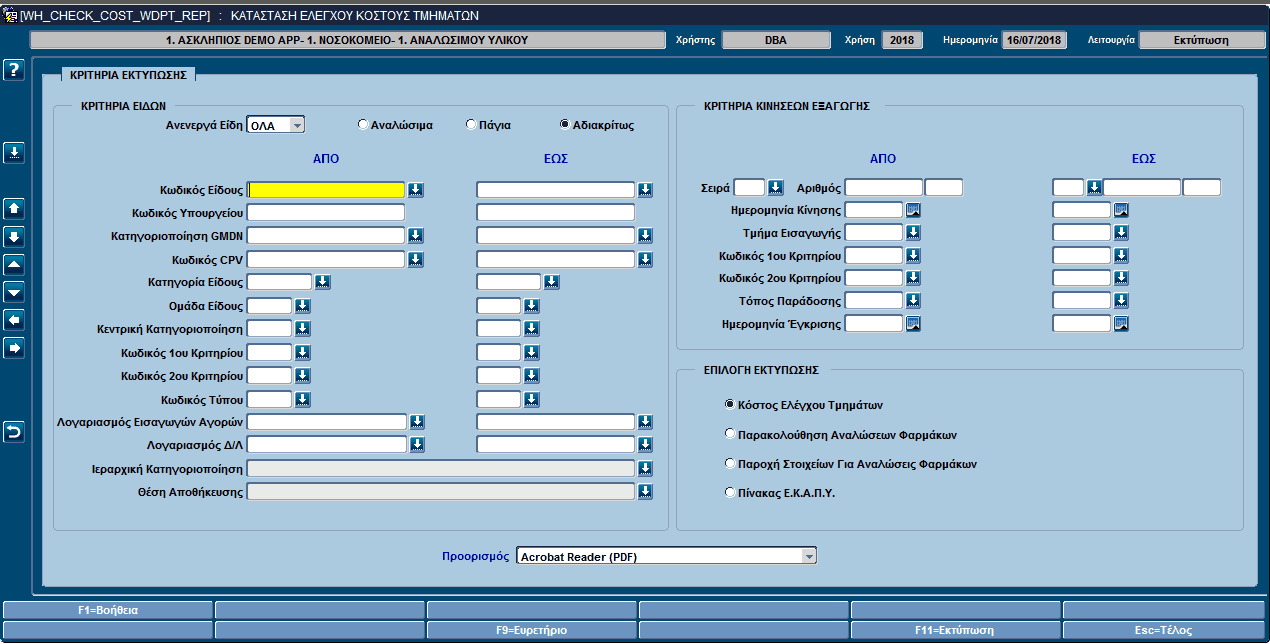The width and height of the screenshot is (1270, 644).
Task: Open lookup for Κατηγορία Είδους ΑΠΟ field
Action: [322, 282]
